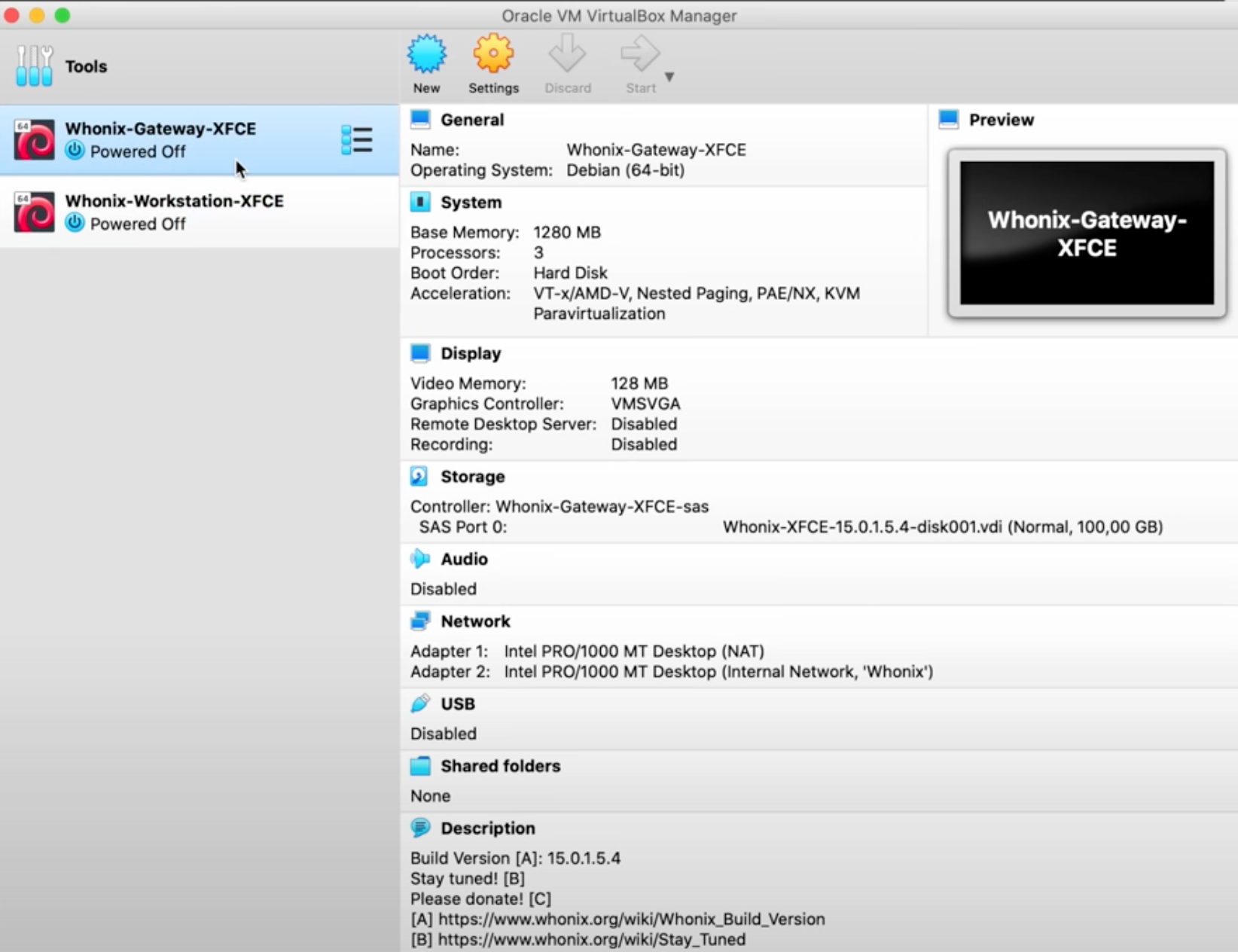Open the Tools icon in the sidebar

pyautogui.click(x=34, y=66)
